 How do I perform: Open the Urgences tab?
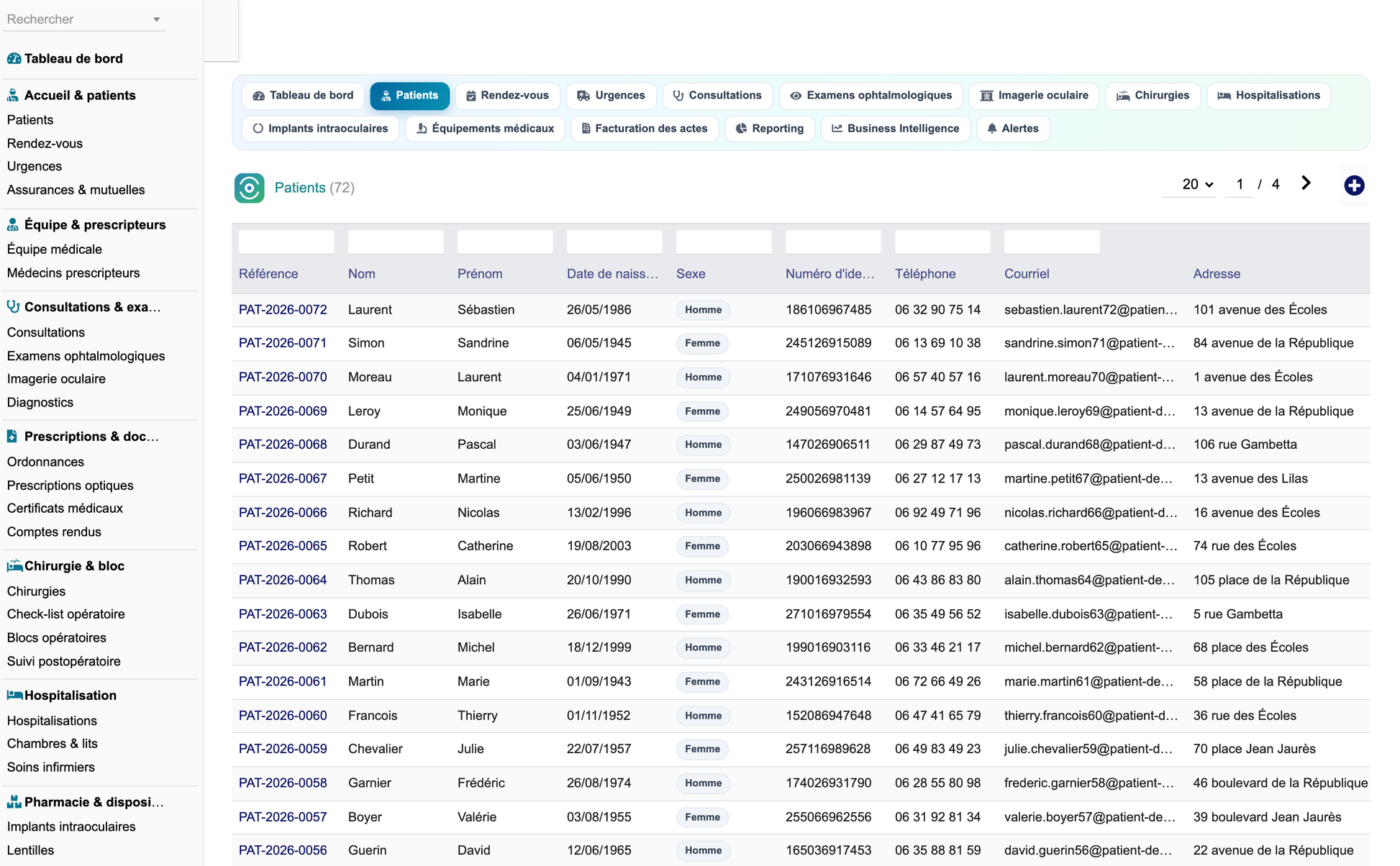611,96
